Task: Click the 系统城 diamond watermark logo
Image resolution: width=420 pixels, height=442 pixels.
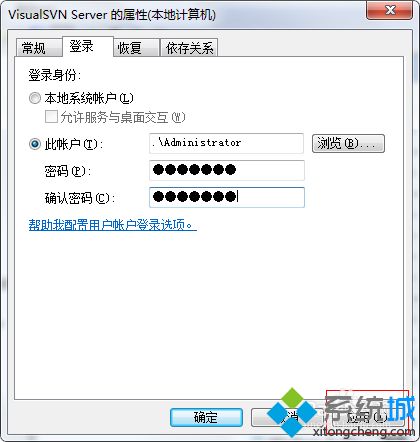Action: [292, 413]
